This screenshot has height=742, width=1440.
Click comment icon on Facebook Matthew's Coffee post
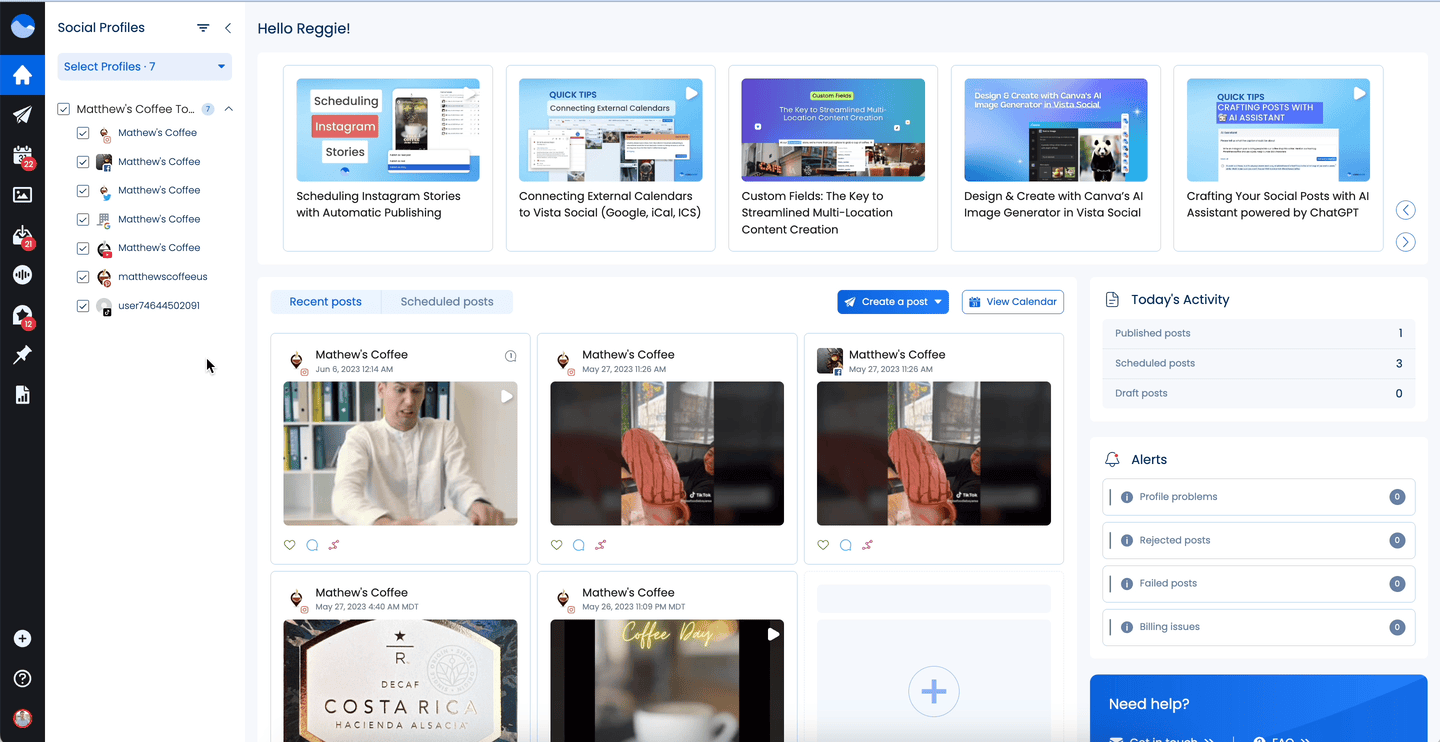(845, 545)
